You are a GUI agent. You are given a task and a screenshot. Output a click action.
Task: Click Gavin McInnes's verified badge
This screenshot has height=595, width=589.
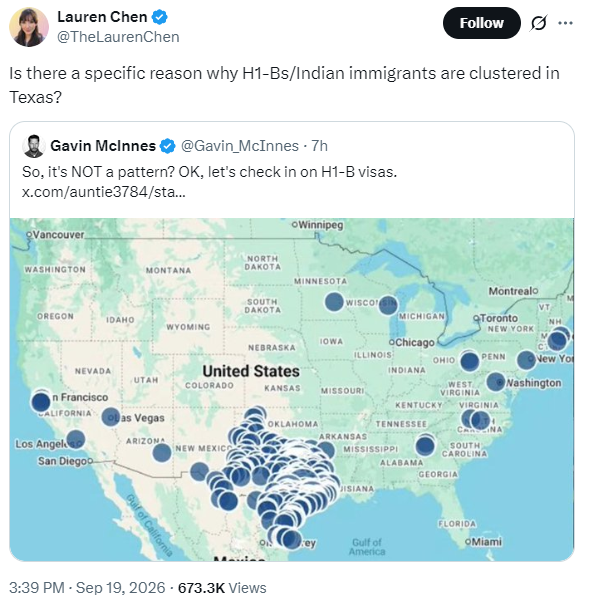coord(167,146)
